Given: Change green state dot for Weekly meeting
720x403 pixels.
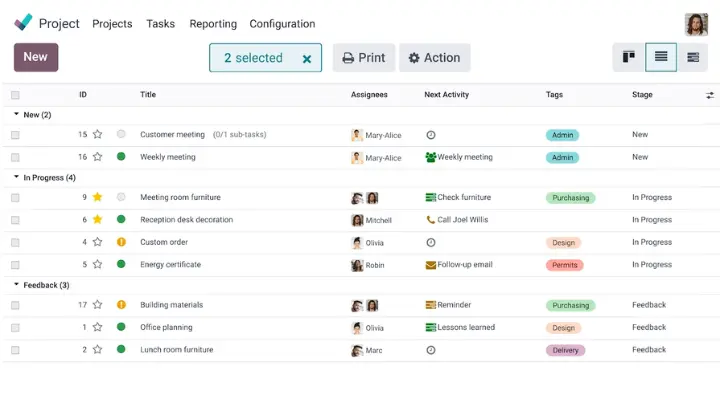Looking at the screenshot, I should tap(121, 157).
